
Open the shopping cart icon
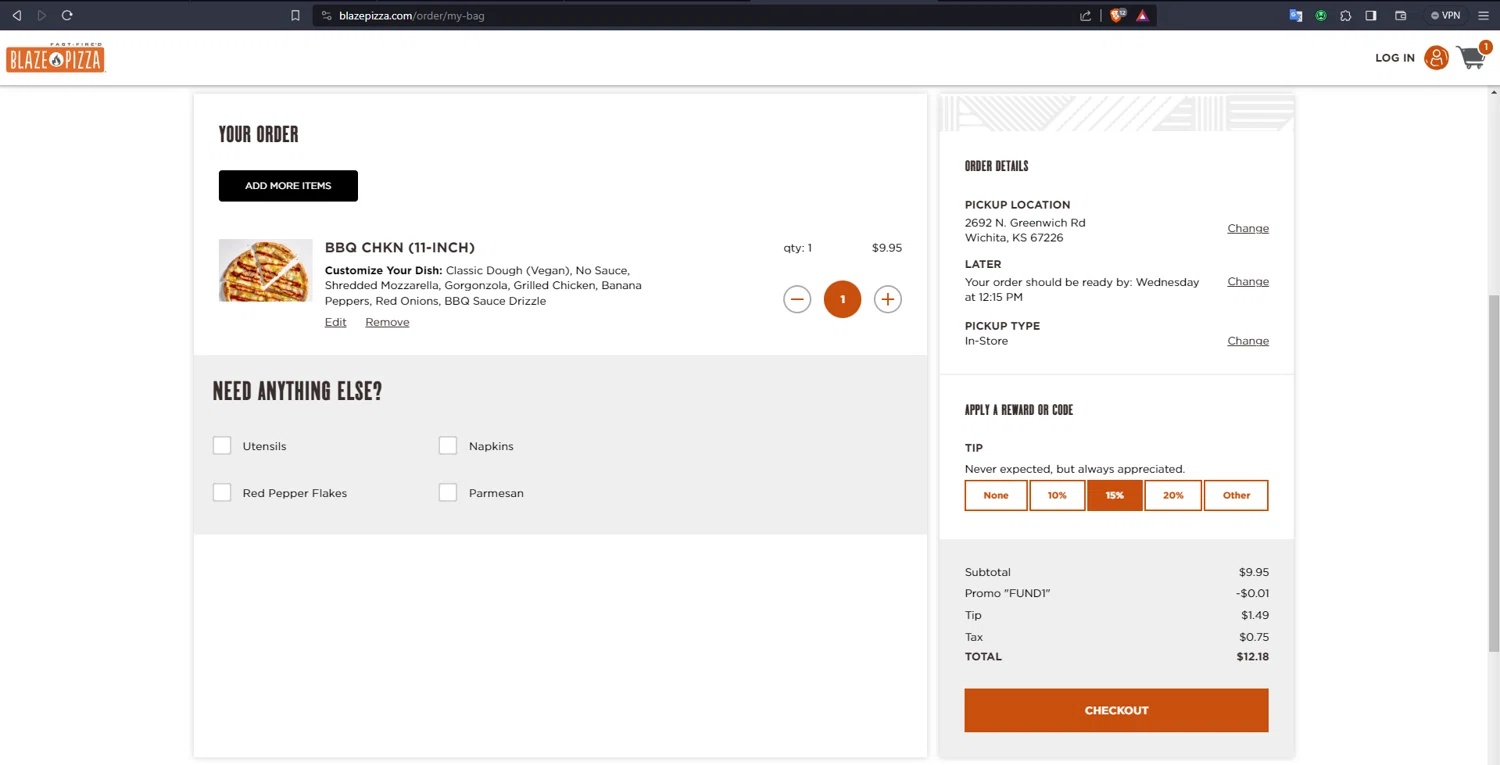[x=1471, y=57]
